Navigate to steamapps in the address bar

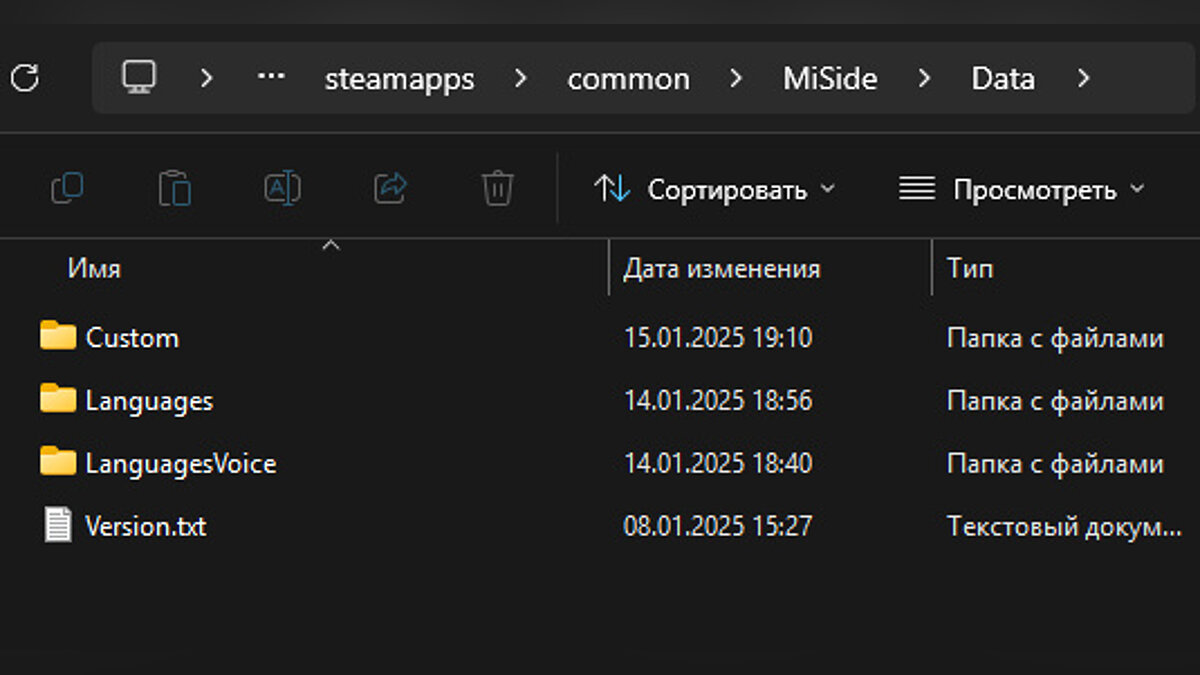(x=399, y=79)
